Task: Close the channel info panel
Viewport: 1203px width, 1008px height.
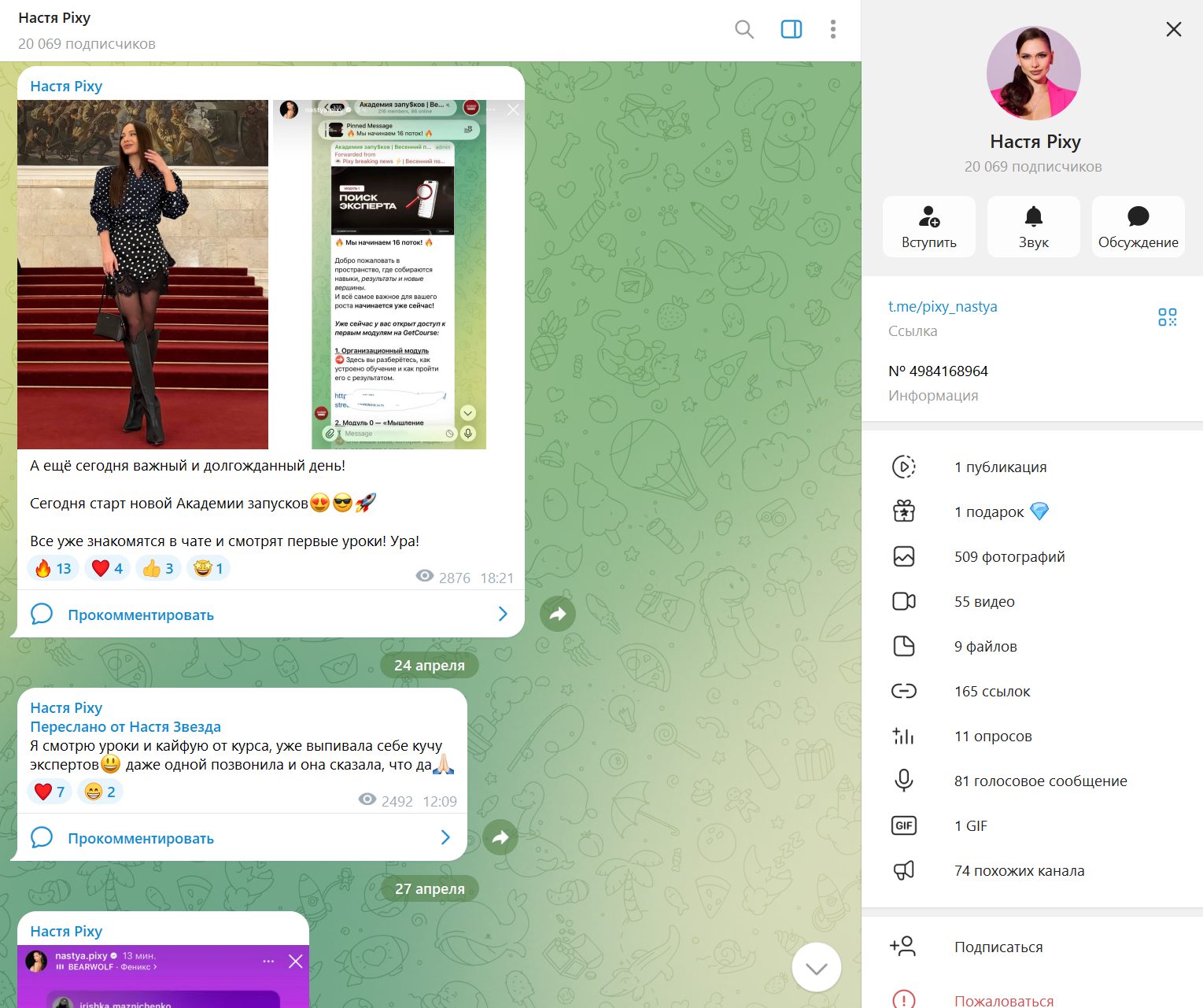Action: [x=1173, y=29]
